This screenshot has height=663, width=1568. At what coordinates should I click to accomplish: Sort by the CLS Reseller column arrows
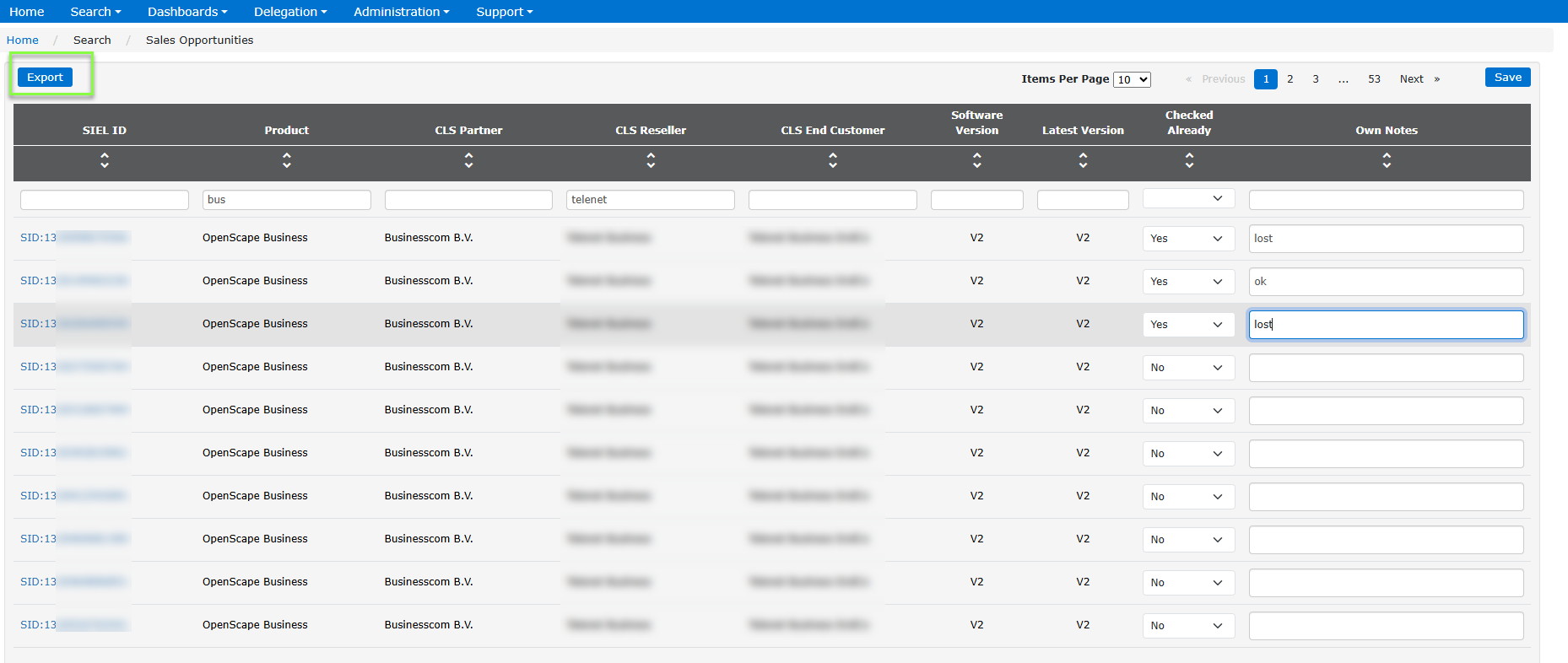click(x=651, y=160)
